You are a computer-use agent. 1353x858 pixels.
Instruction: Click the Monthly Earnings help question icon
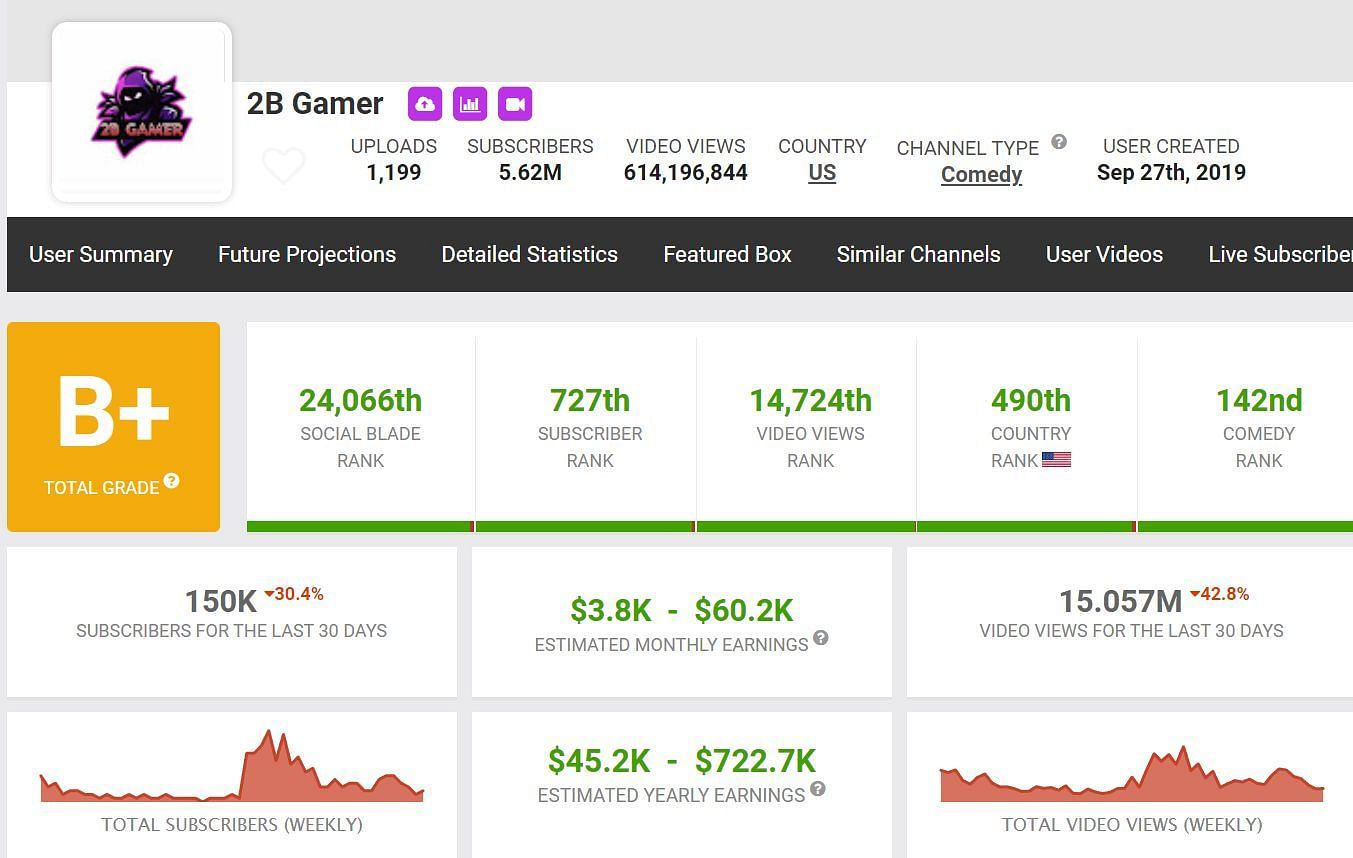821,638
